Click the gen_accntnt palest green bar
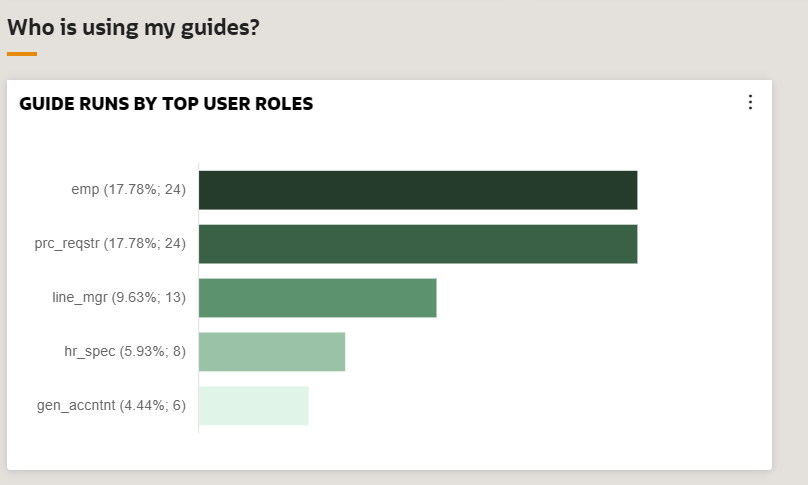808x485 pixels. [253, 406]
